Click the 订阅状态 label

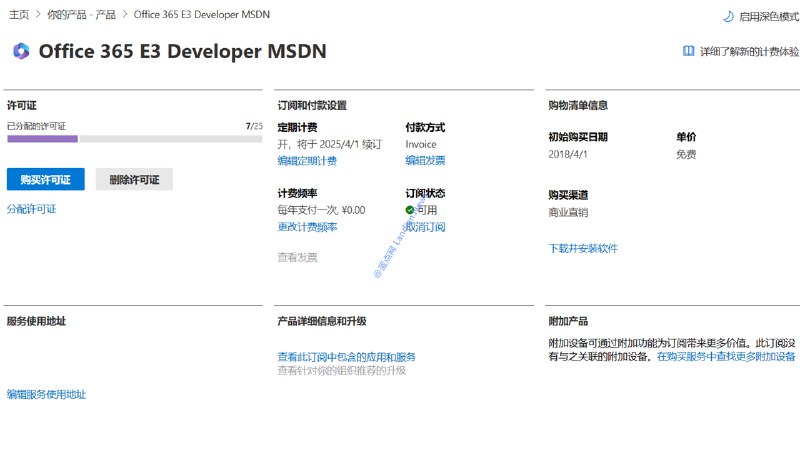pos(426,193)
